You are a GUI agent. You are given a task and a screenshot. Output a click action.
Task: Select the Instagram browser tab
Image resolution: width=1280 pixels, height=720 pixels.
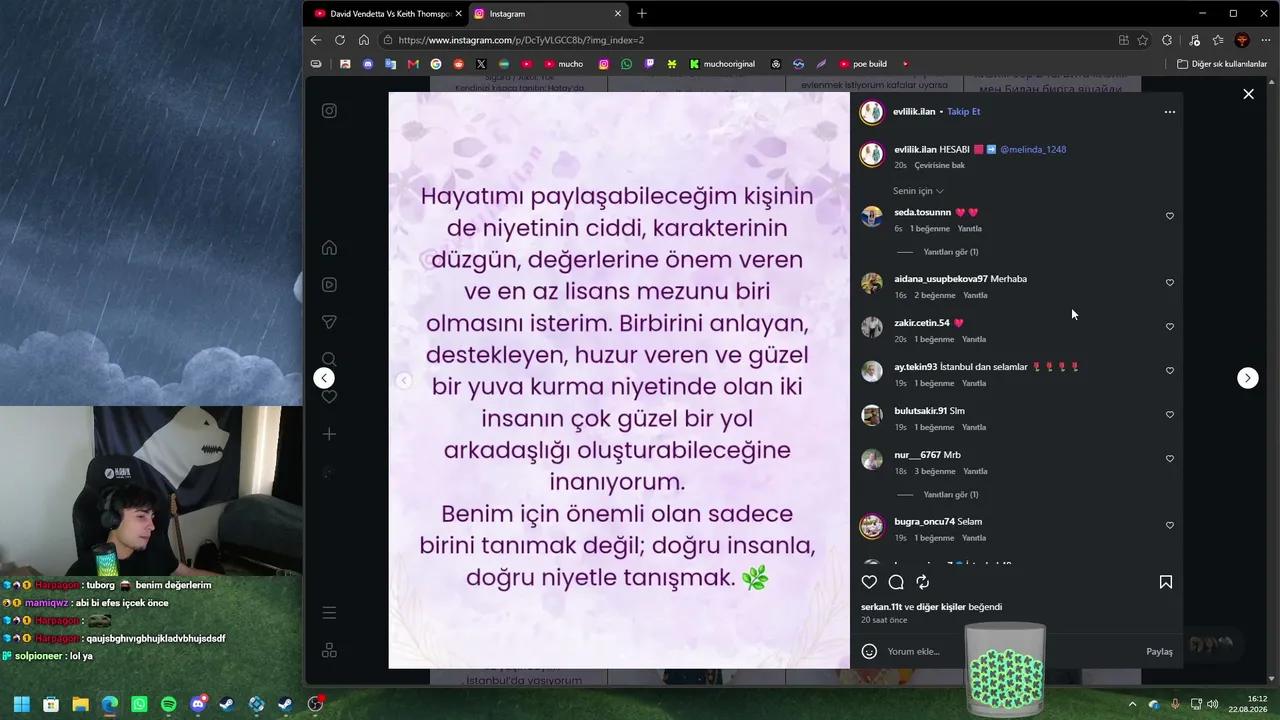[x=548, y=14]
